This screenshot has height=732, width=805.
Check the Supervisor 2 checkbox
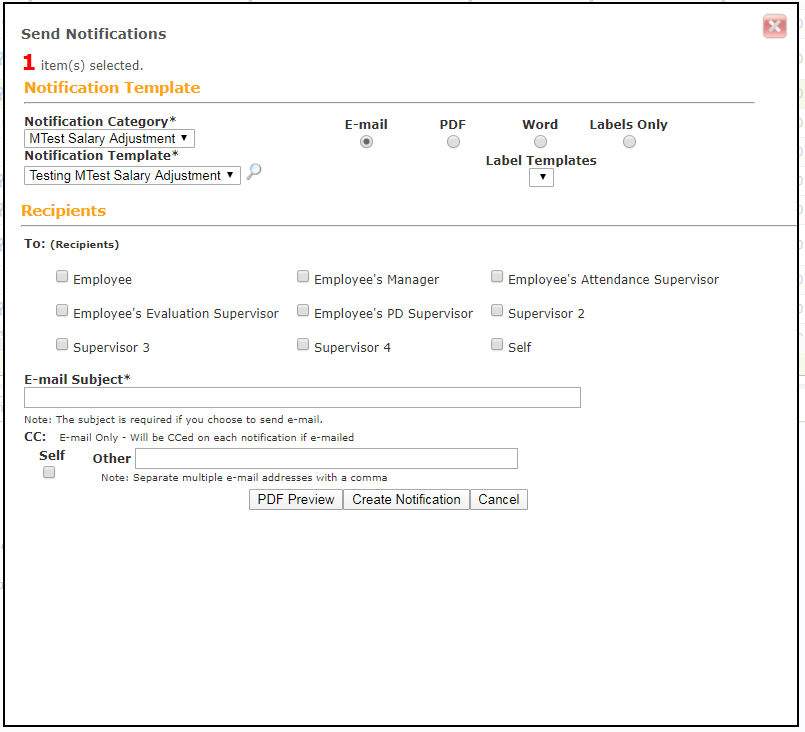pyautogui.click(x=496, y=311)
